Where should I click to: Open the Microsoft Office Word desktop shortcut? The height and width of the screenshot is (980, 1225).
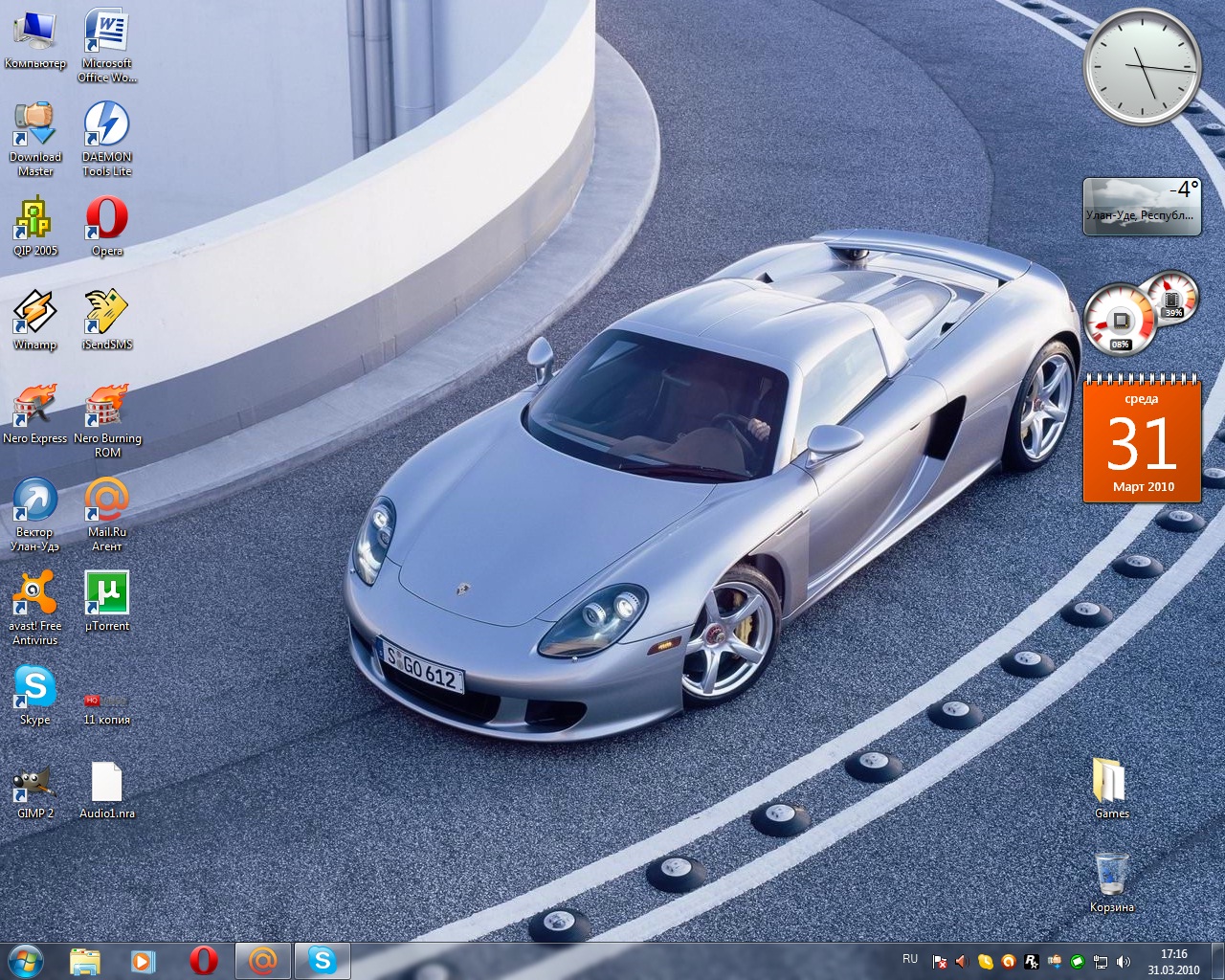pyautogui.click(x=106, y=33)
